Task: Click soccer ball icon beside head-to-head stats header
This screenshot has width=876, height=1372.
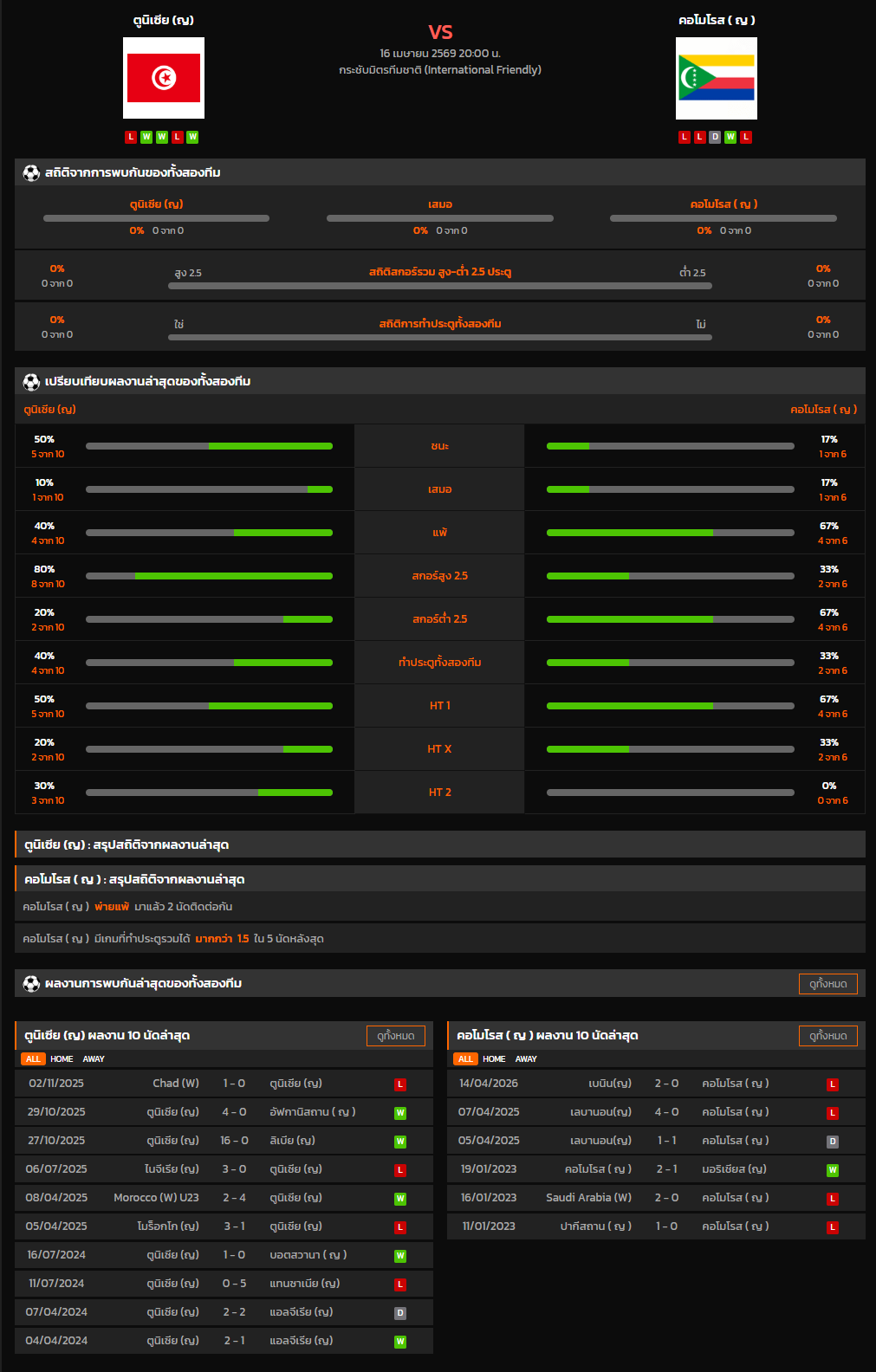Action: 31,173
